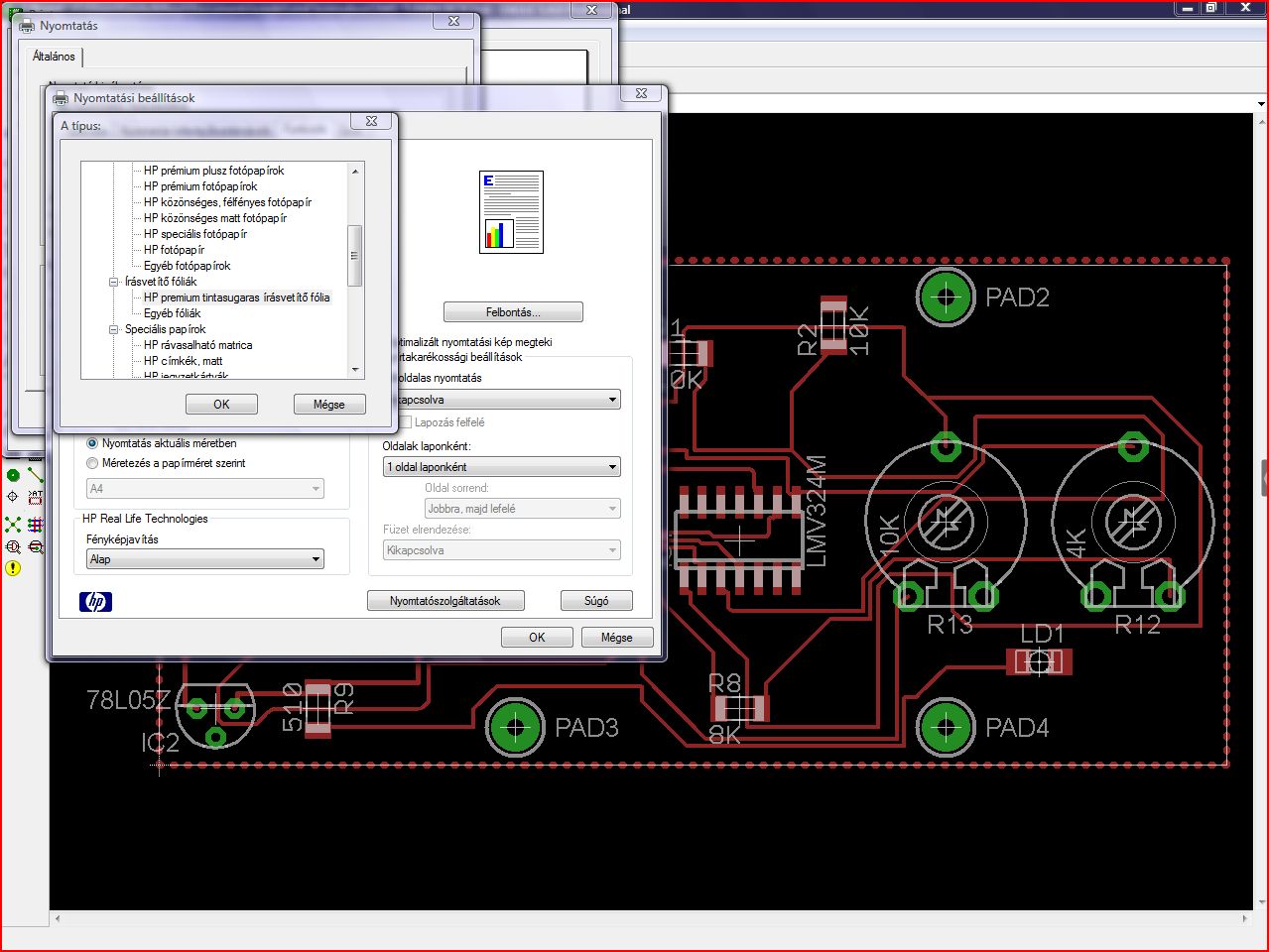Choose the Hole tool crosshair icon
This screenshot has width=1269, height=952.
(13, 496)
